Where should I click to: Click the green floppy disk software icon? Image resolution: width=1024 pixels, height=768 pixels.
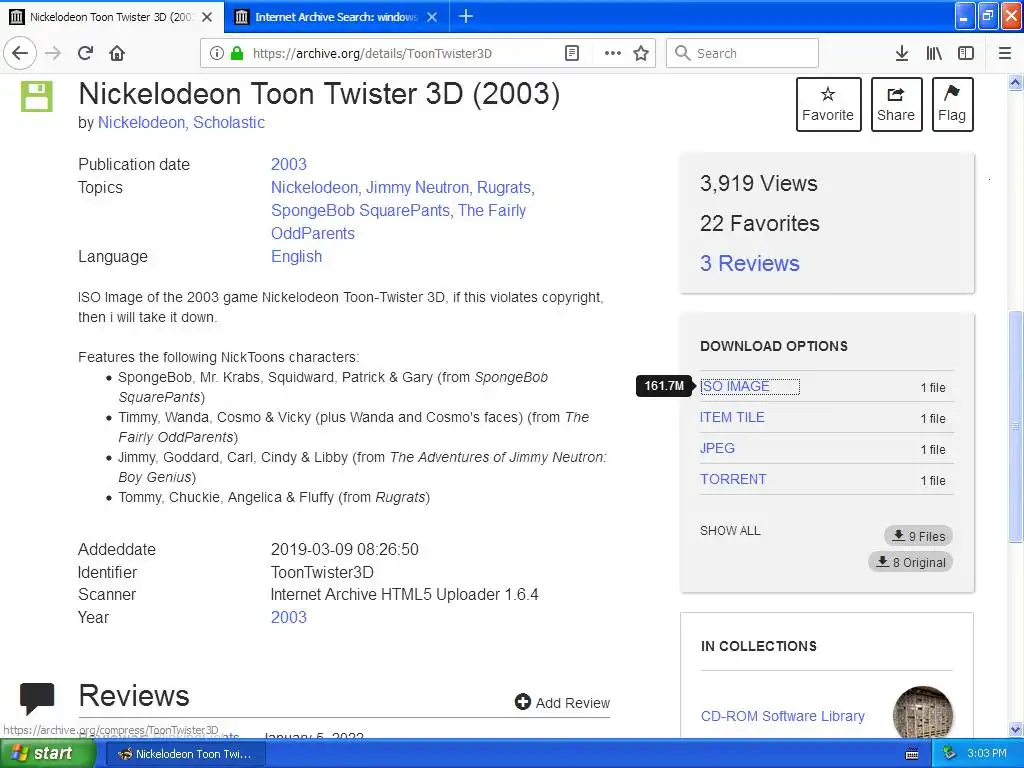click(x=37, y=97)
